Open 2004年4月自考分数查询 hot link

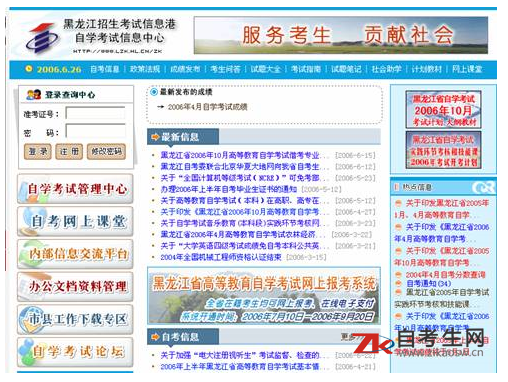coord(445,275)
